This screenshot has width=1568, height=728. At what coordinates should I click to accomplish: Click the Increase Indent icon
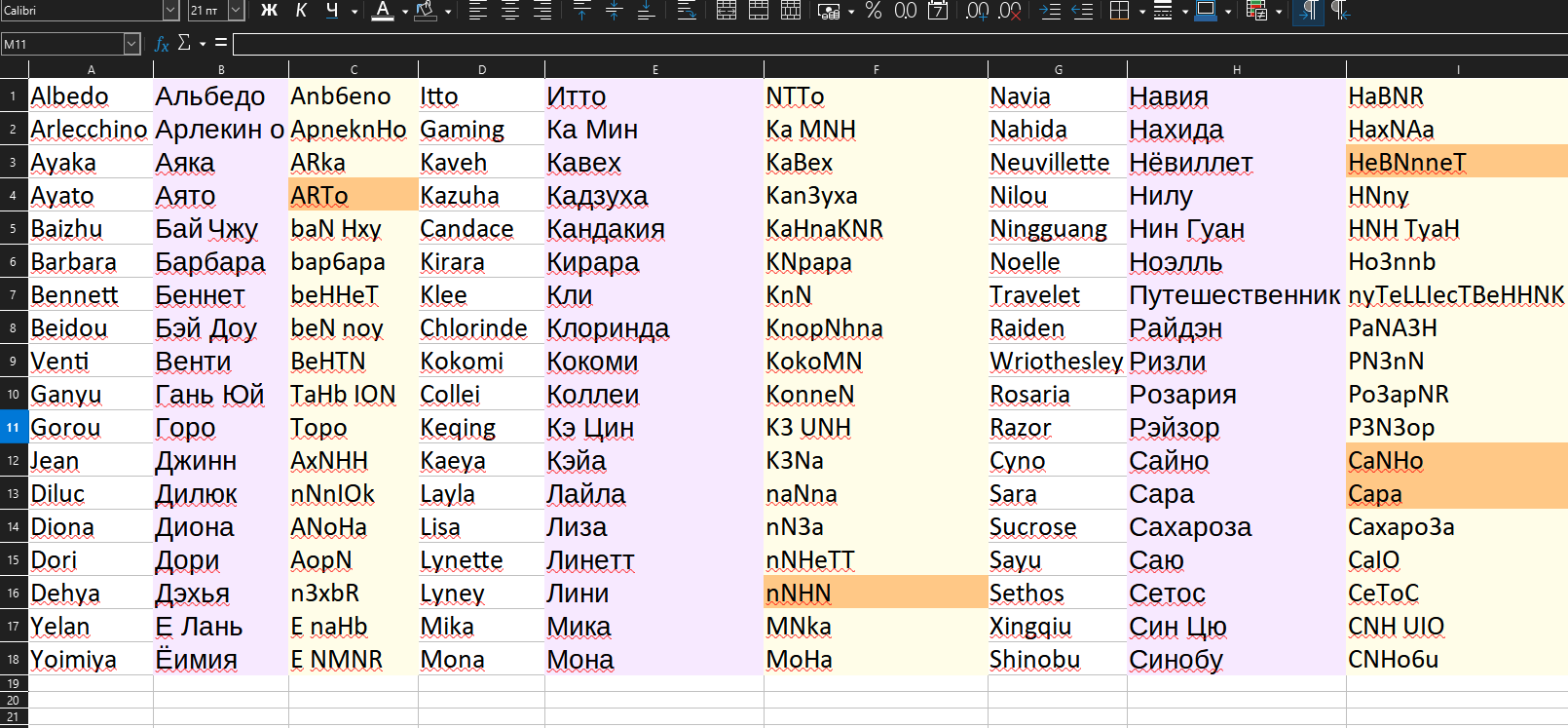tap(1050, 11)
